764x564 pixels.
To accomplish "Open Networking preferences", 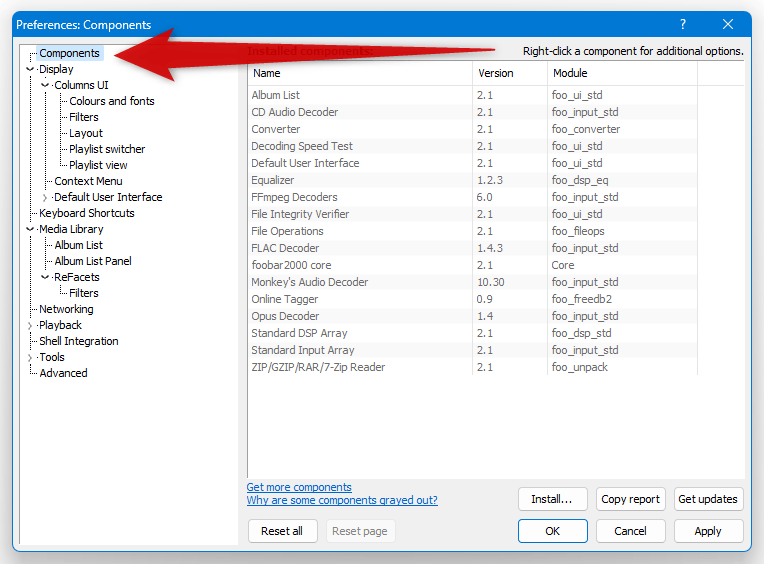I will click(x=66, y=309).
